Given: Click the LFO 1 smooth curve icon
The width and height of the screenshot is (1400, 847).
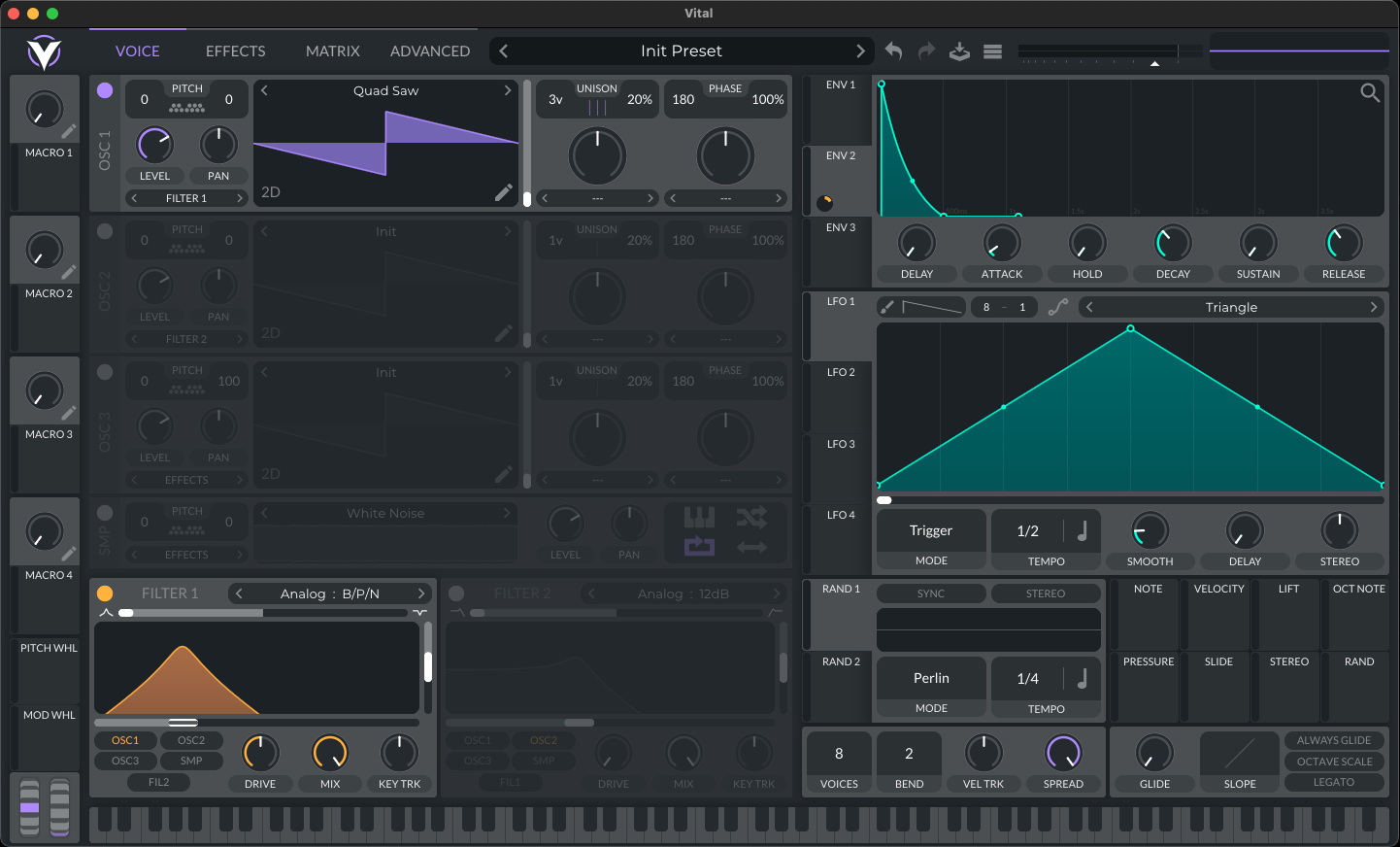Looking at the screenshot, I should click(1058, 307).
